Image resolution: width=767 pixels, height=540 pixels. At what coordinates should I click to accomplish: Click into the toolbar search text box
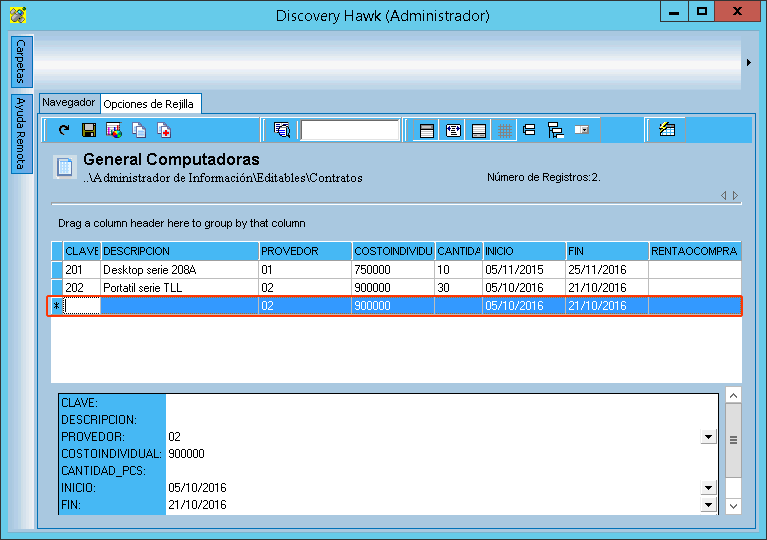[x=350, y=130]
